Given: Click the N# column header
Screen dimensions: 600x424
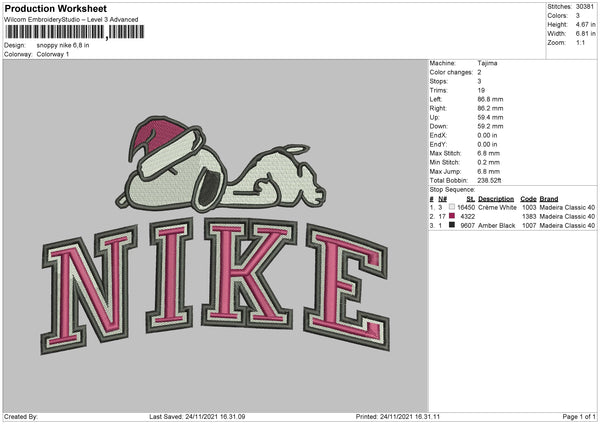Looking at the screenshot, I should coord(442,199).
